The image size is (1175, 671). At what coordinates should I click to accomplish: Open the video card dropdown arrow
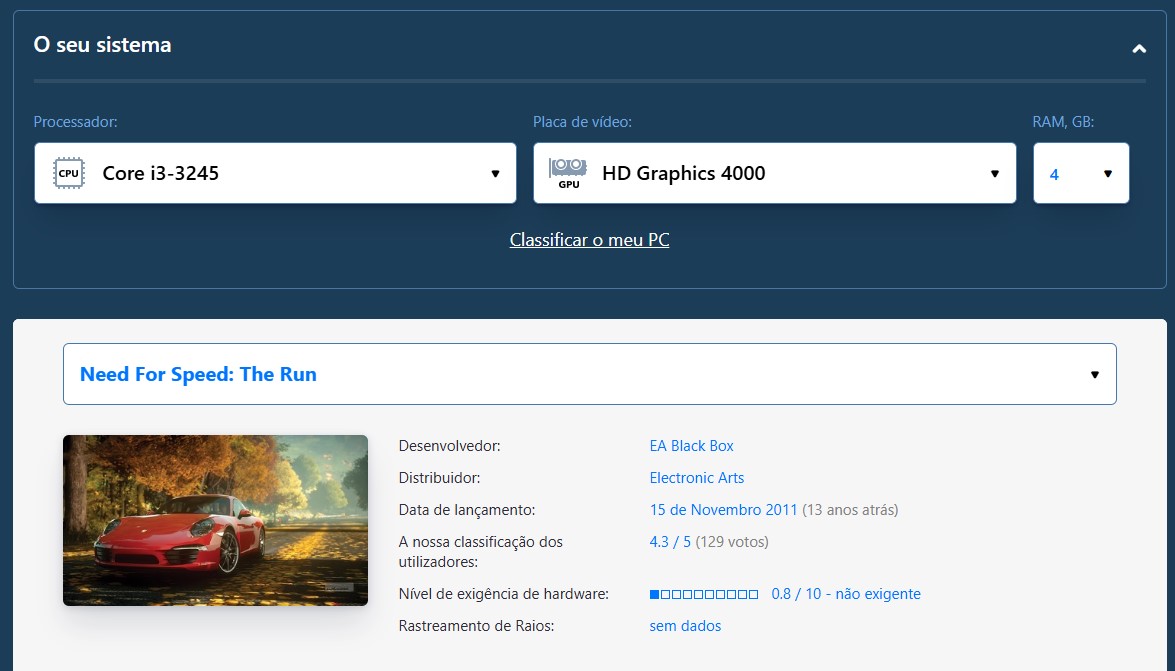pyautogui.click(x=994, y=174)
